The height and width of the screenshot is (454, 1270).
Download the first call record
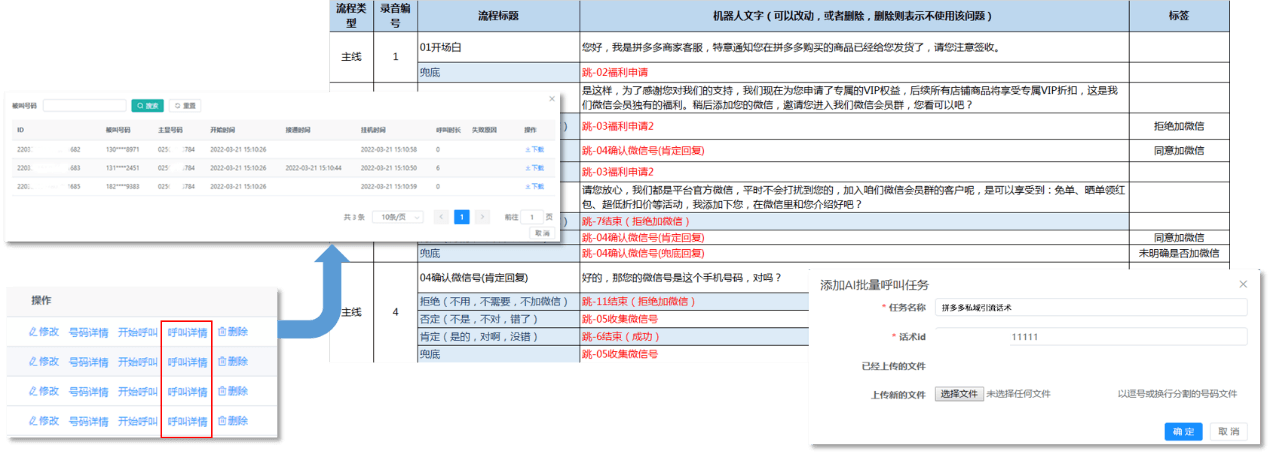534,149
